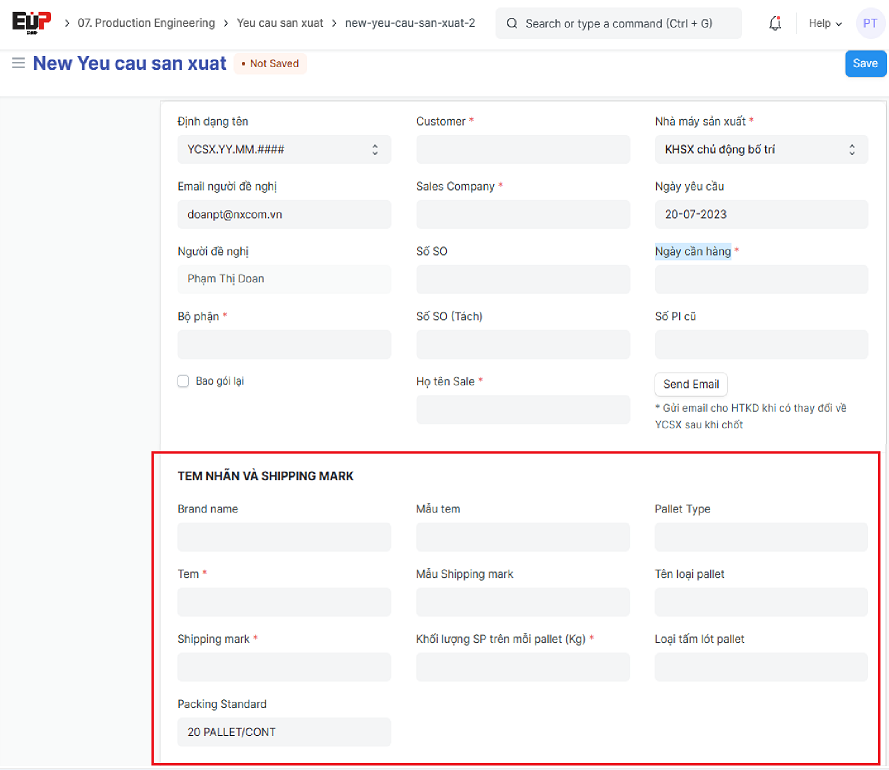889x770 pixels.
Task: Click the Customer input field
Action: point(523,150)
